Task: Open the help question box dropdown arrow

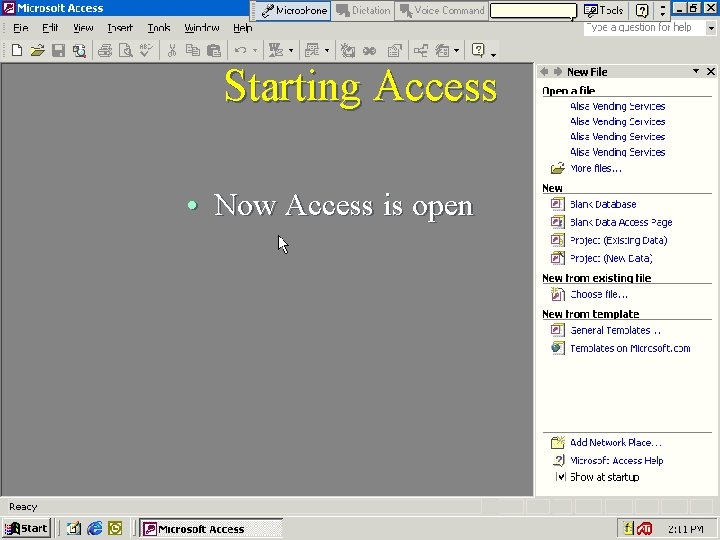Action: [x=711, y=28]
